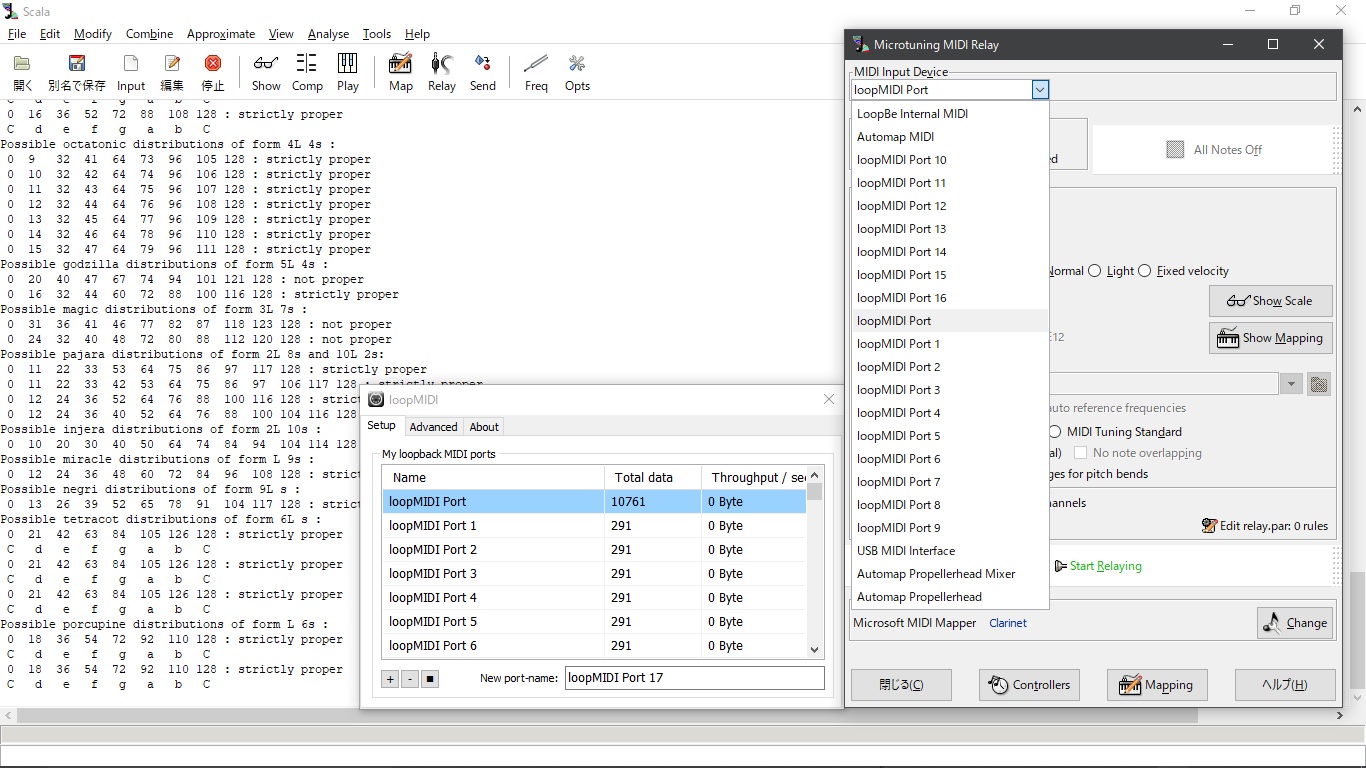Click the Change instrument button
Screen dimensions: 1366x768
(x=1295, y=623)
